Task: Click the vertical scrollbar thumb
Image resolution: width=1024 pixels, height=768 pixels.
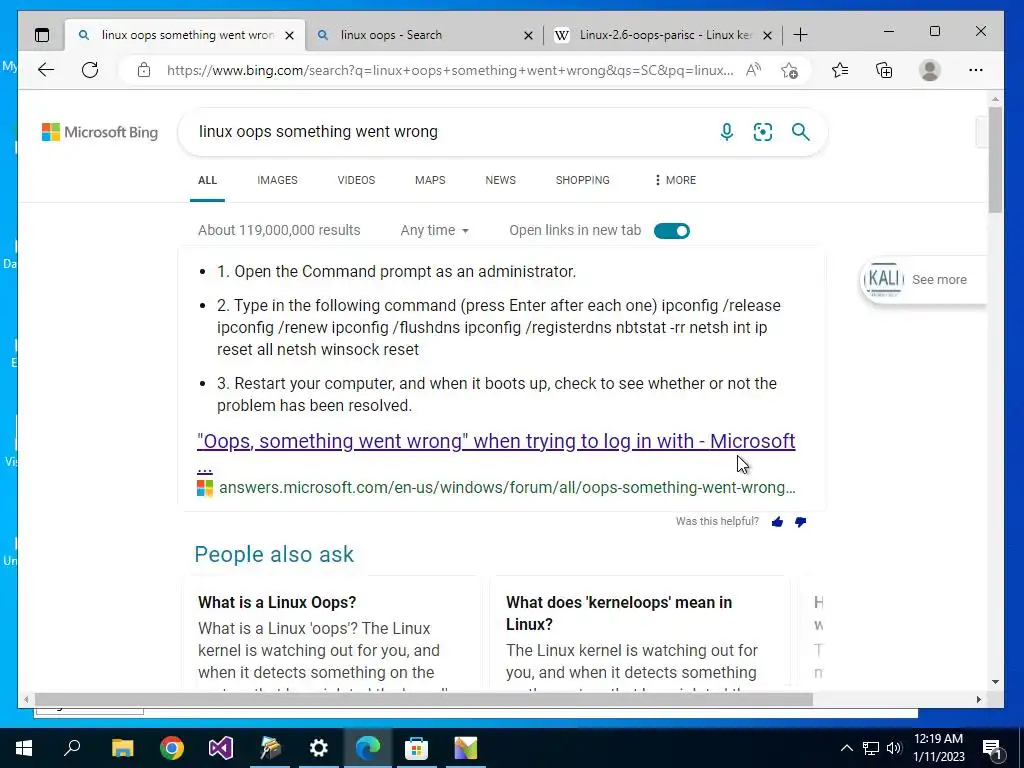Action: coord(995,159)
